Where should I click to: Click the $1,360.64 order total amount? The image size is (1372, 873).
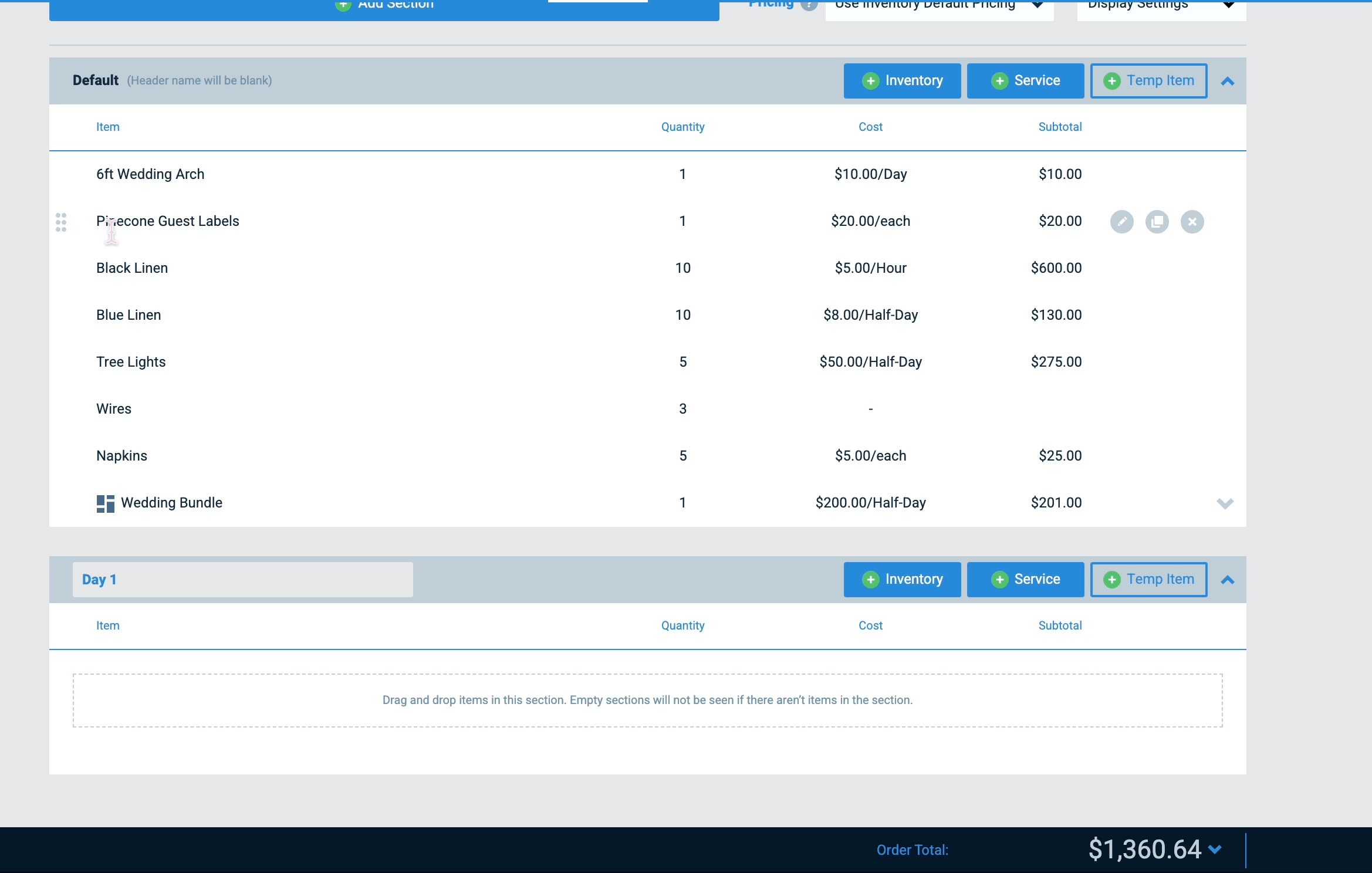coord(1145,850)
